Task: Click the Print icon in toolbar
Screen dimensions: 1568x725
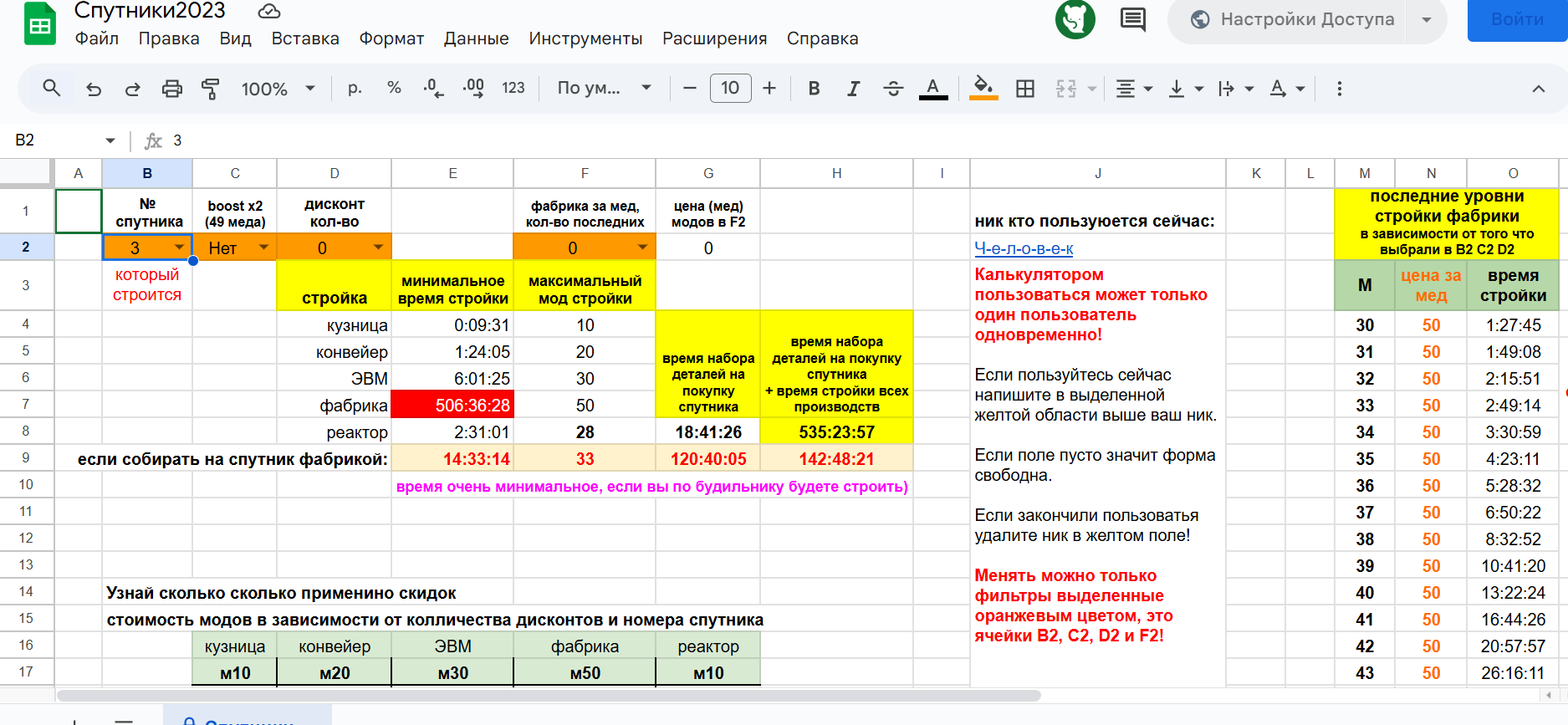Action: coord(171,89)
